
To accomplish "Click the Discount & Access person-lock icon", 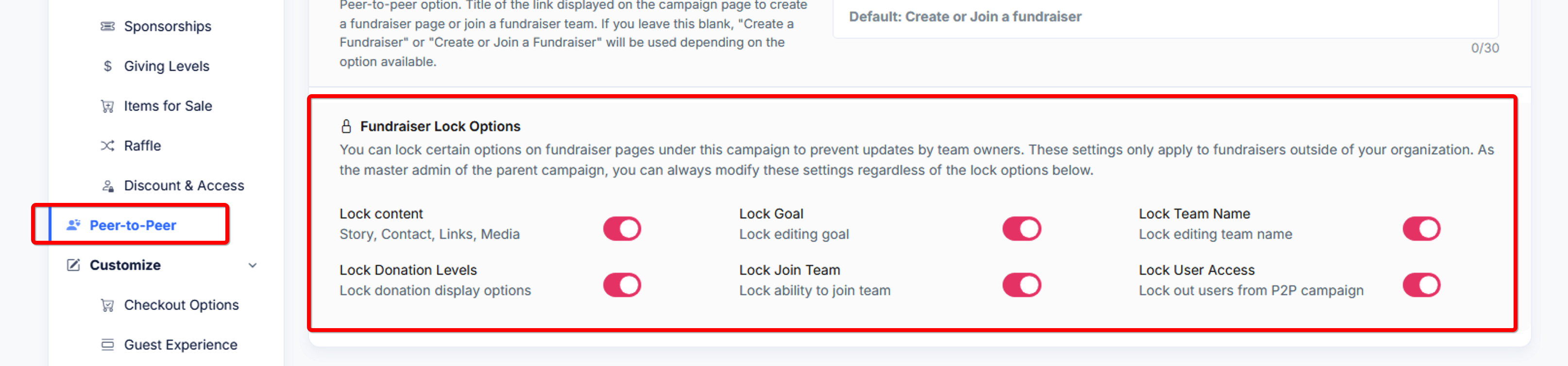I will [x=107, y=185].
